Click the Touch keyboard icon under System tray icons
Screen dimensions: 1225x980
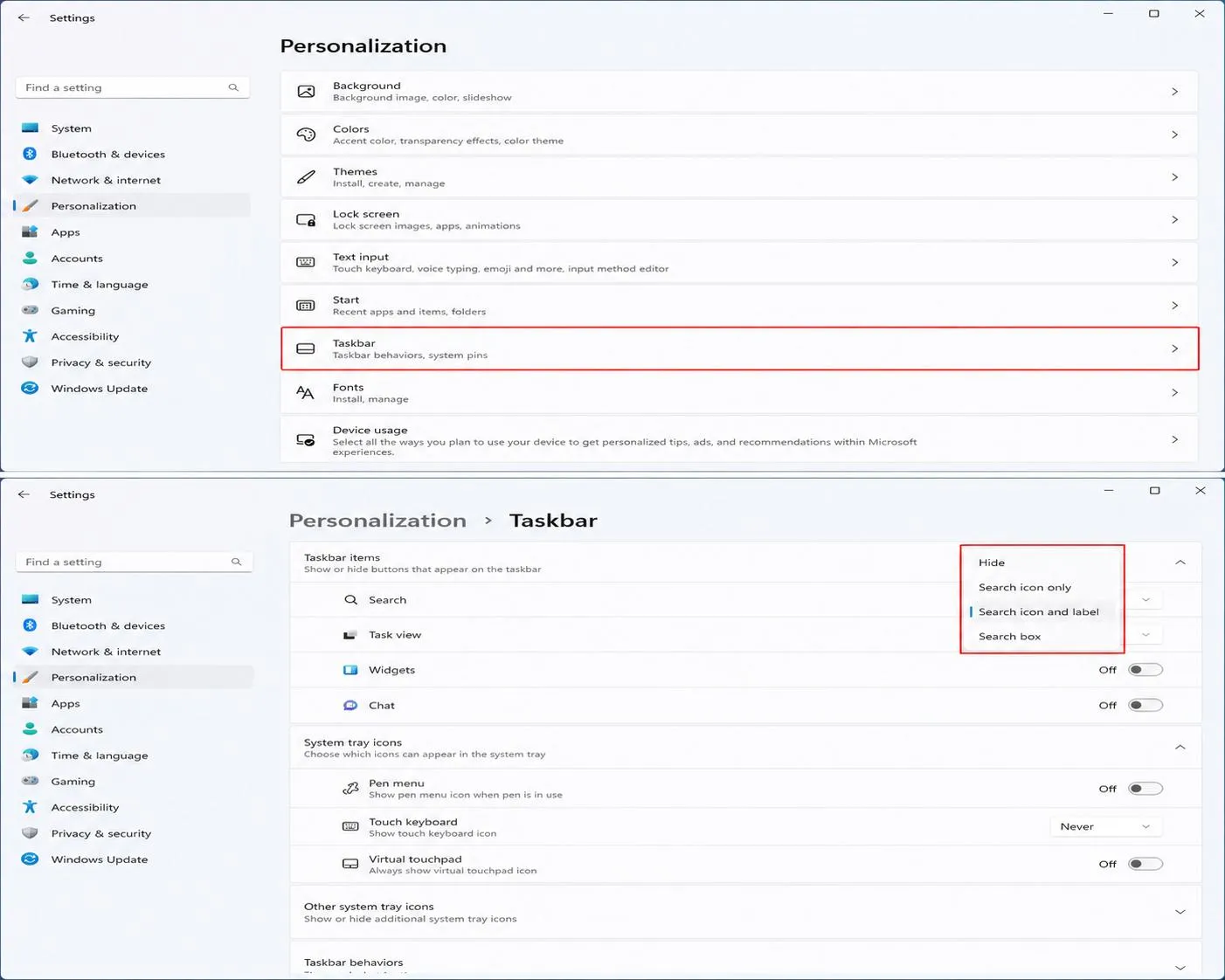pos(350,826)
